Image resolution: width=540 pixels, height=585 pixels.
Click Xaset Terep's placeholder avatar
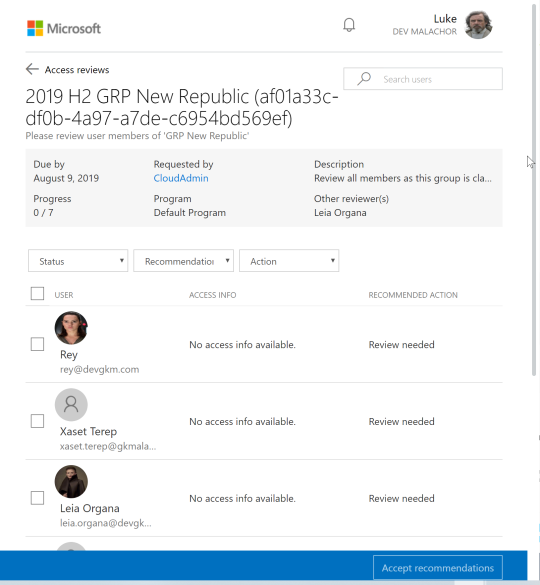coord(71,404)
